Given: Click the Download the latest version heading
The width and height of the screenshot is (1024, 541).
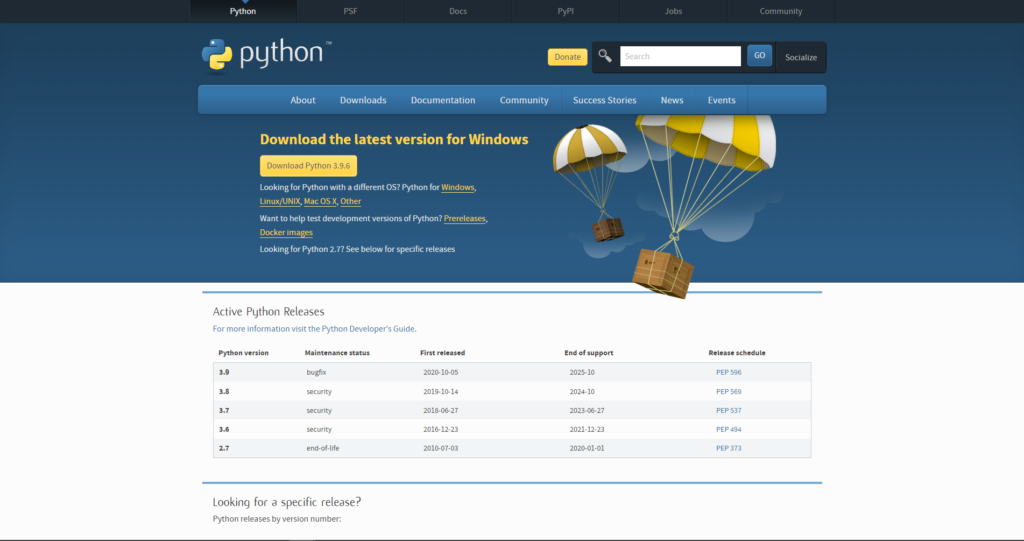Looking at the screenshot, I should [394, 139].
